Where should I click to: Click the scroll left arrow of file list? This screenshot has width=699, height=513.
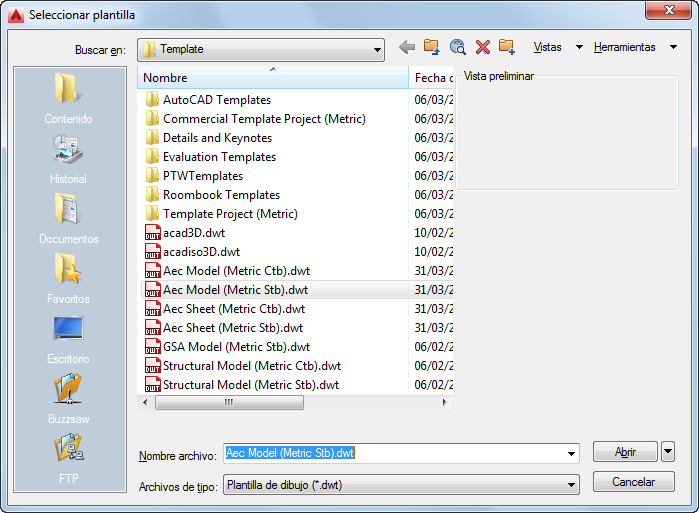[x=145, y=402]
